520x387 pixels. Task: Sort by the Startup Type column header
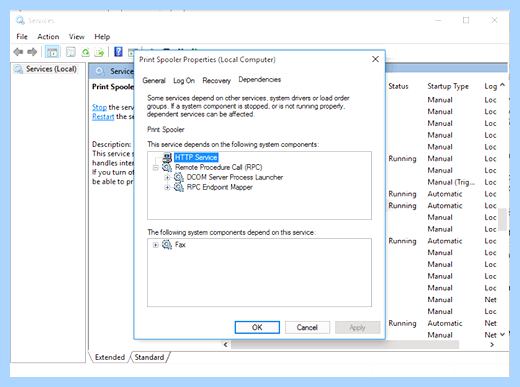pyautogui.click(x=448, y=86)
